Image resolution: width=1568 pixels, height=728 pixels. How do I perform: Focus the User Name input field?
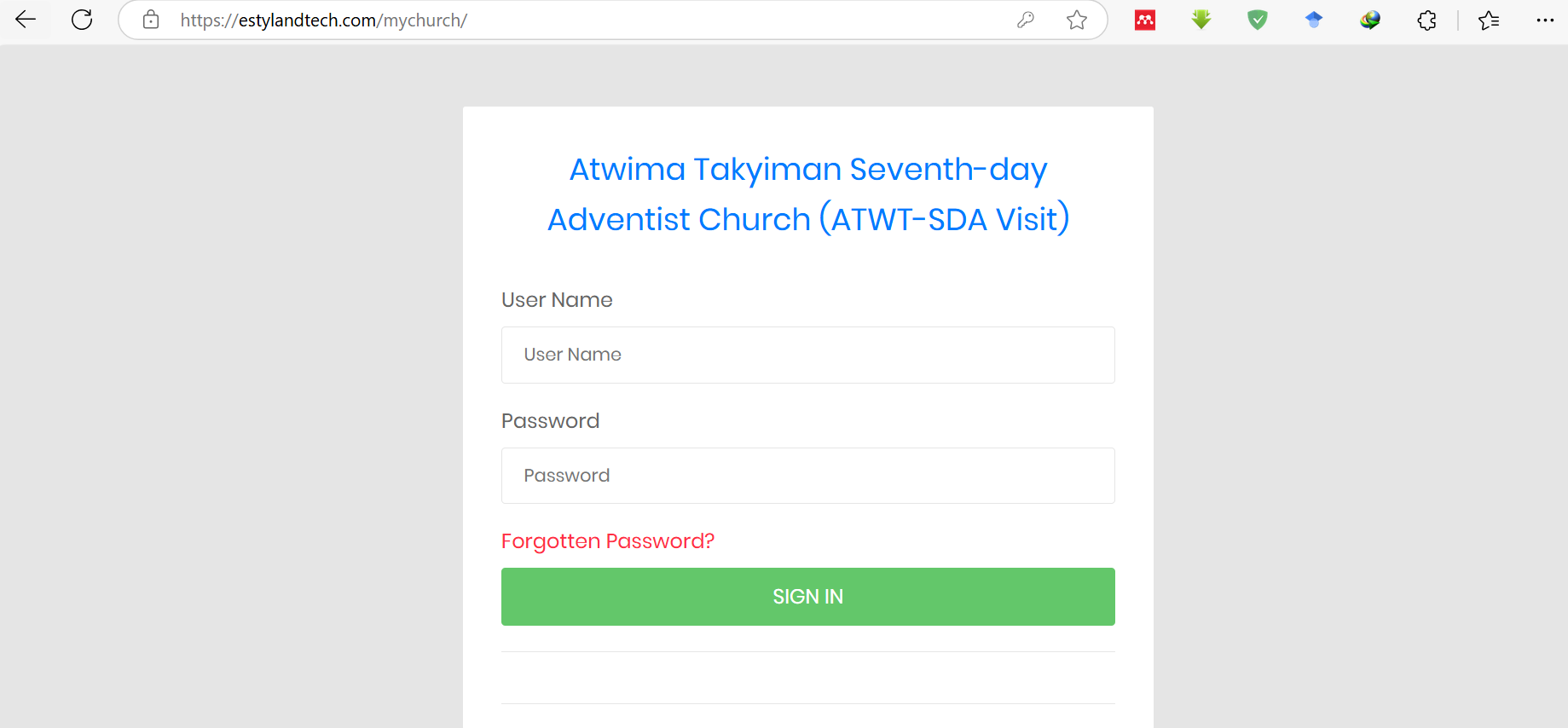tap(807, 355)
